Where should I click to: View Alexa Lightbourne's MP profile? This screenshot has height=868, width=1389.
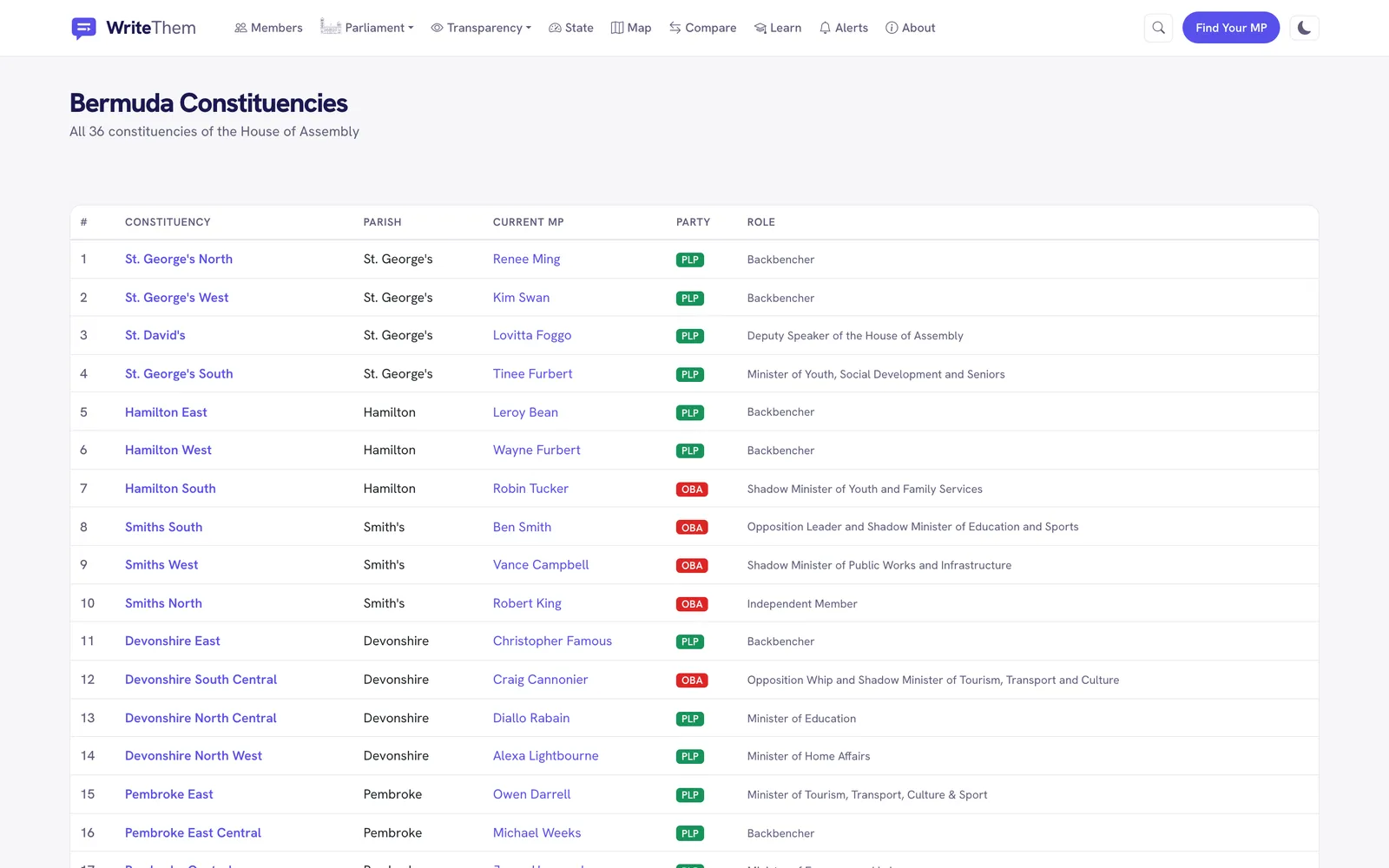tap(546, 756)
